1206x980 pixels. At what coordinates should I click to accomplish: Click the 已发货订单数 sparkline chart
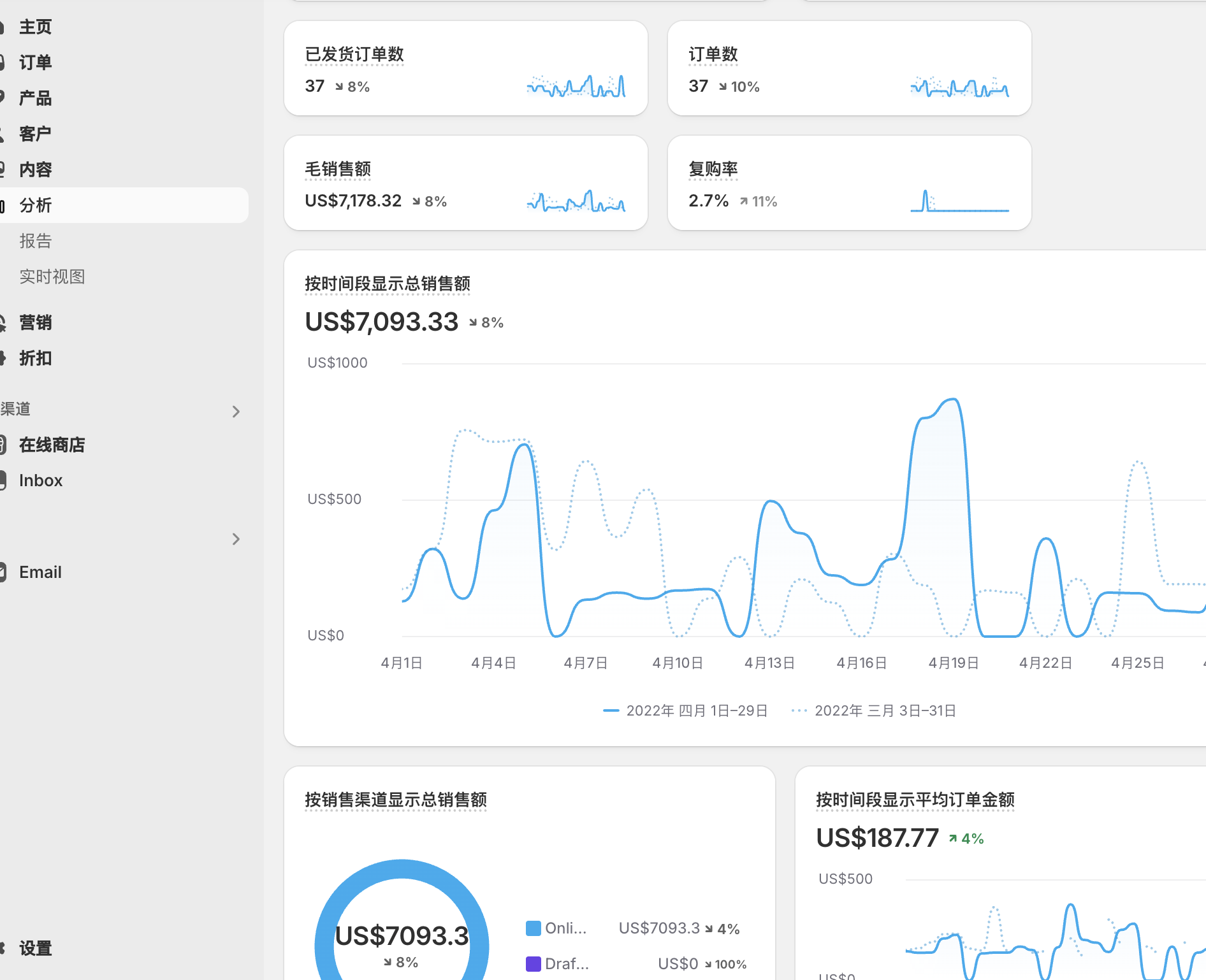tap(576, 87)
